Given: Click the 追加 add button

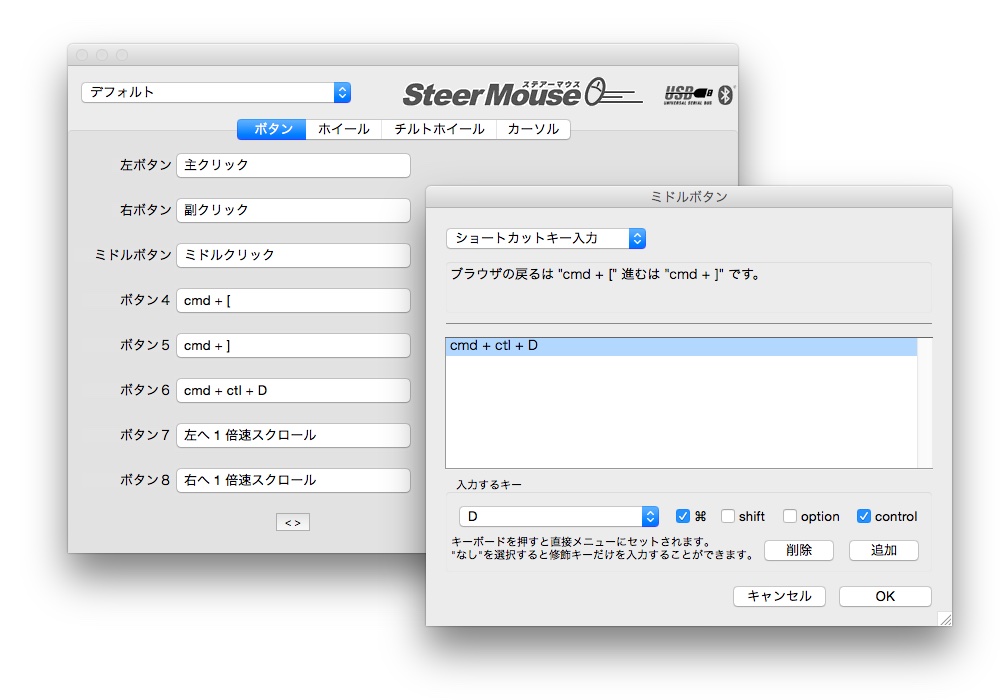Looking at the screenshot, I should [883, 550].
